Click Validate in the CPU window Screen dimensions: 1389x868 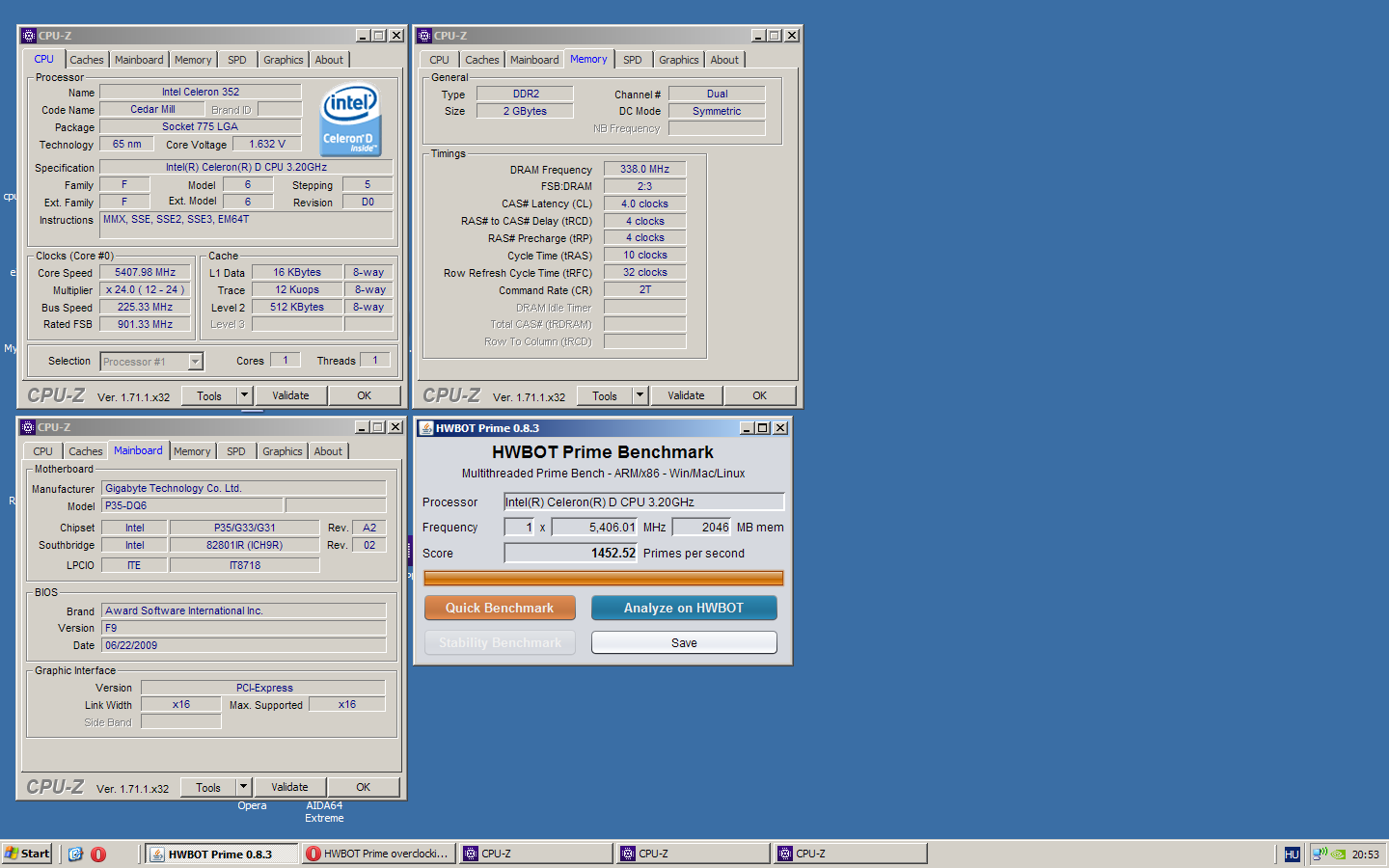[x=290, y=395]
